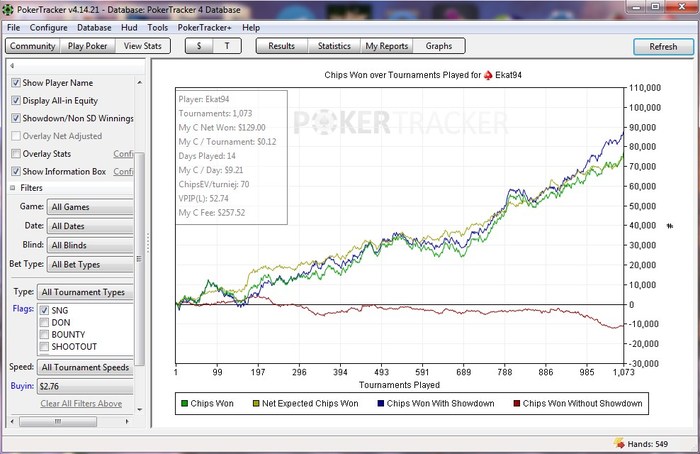The height and width of the screenshot is (454, 700).
Task: Click the chips icon next to Hands: 549
Action: [x=619, y=443]
